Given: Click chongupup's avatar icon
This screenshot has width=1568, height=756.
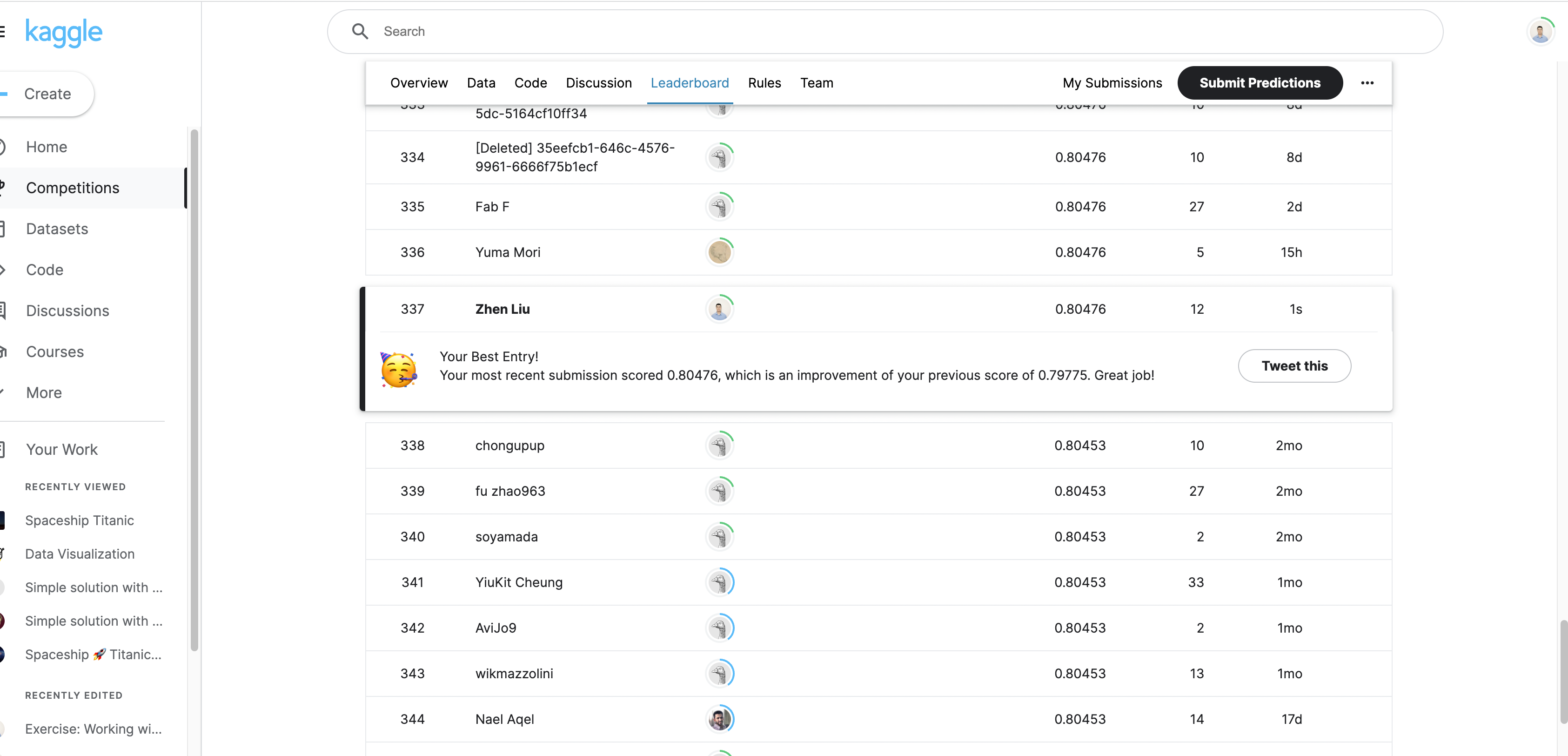Looking at the screenshot, I should click(x=719, y=445).
